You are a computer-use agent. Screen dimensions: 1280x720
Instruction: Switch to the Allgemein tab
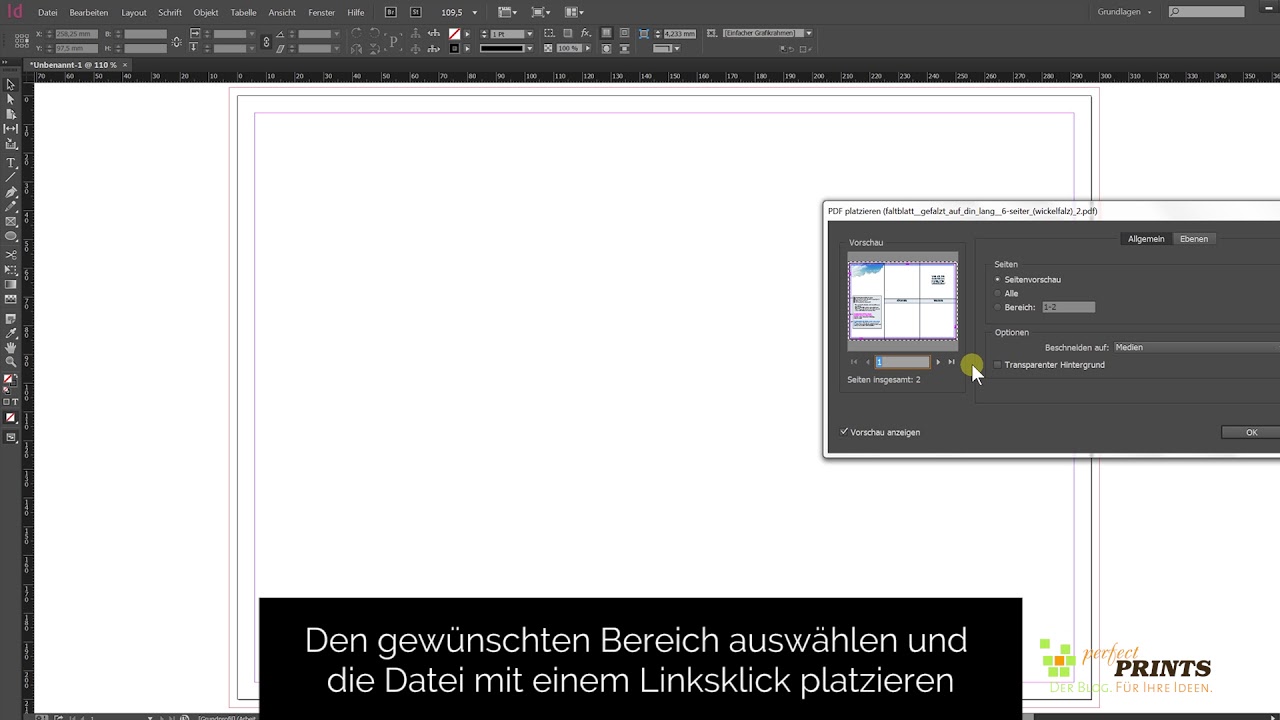click(1146, 239)
